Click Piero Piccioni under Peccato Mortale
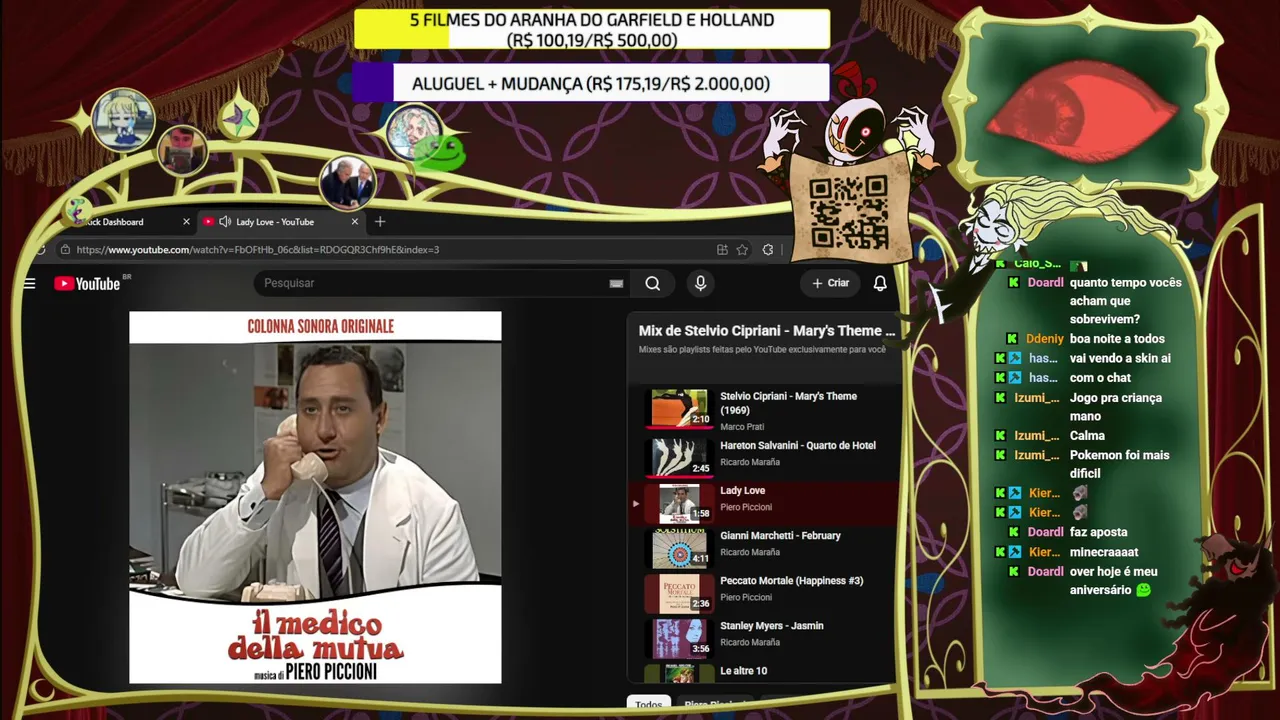Screen dimensions: 1280x720 746,597
